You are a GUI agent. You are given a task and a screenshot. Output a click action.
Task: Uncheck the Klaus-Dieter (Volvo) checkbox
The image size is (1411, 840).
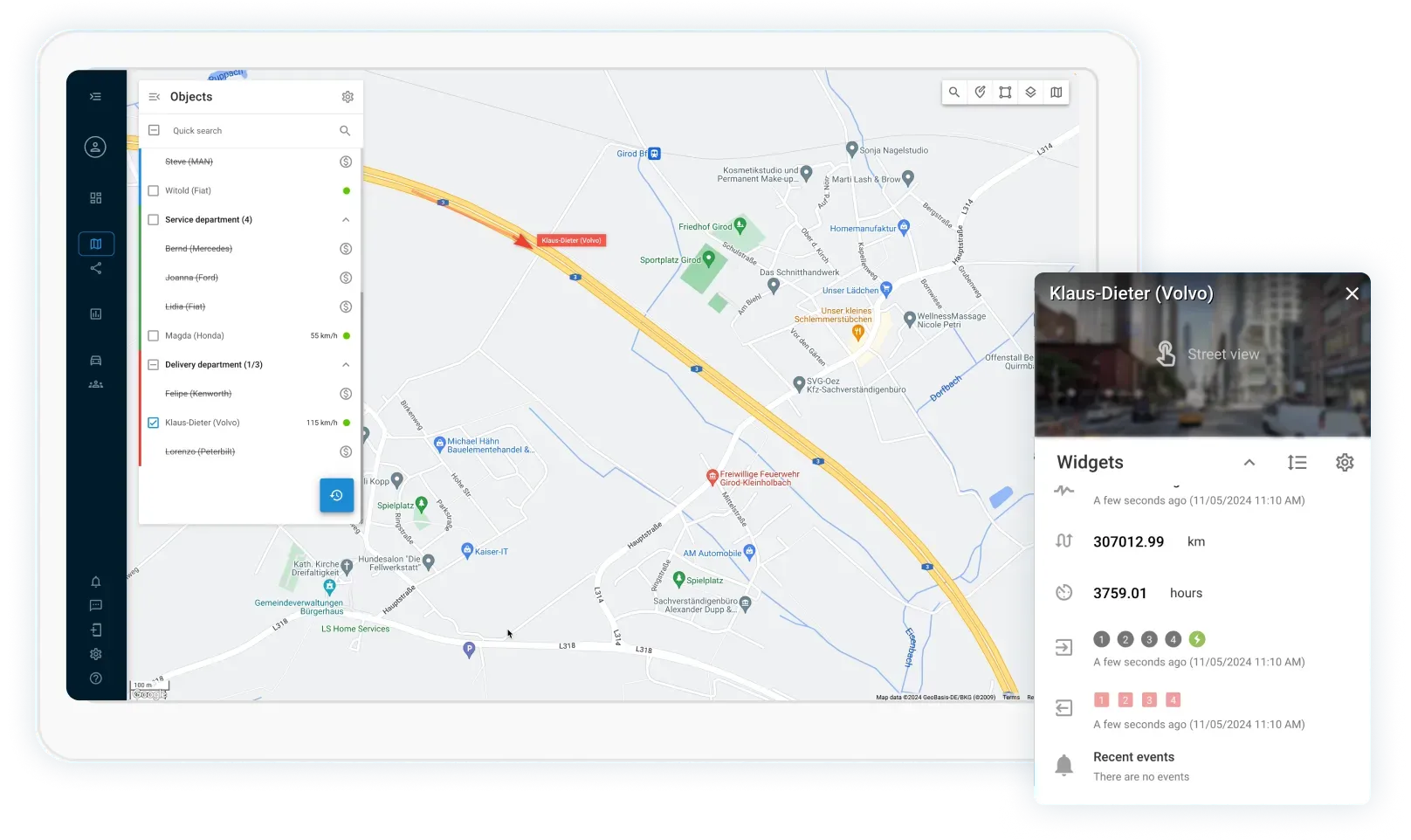click(x=154, y=423)
